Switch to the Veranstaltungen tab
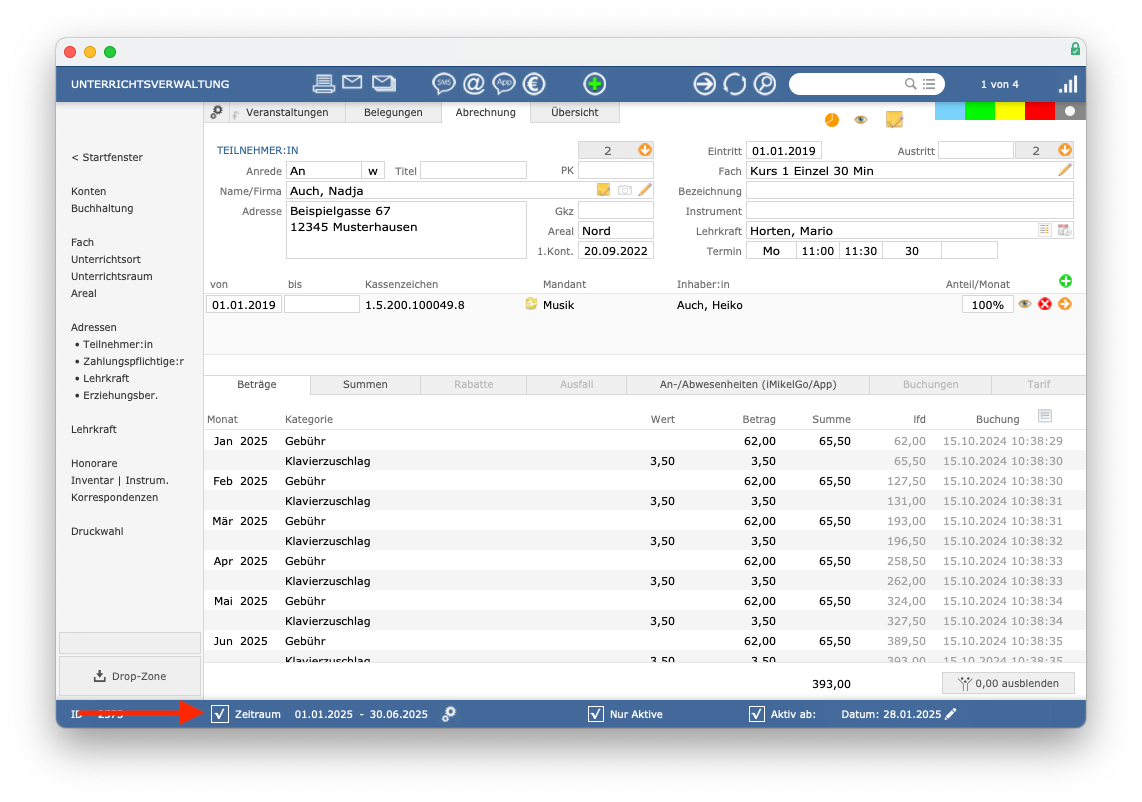1142x802 pixels. tap(287, 112)
